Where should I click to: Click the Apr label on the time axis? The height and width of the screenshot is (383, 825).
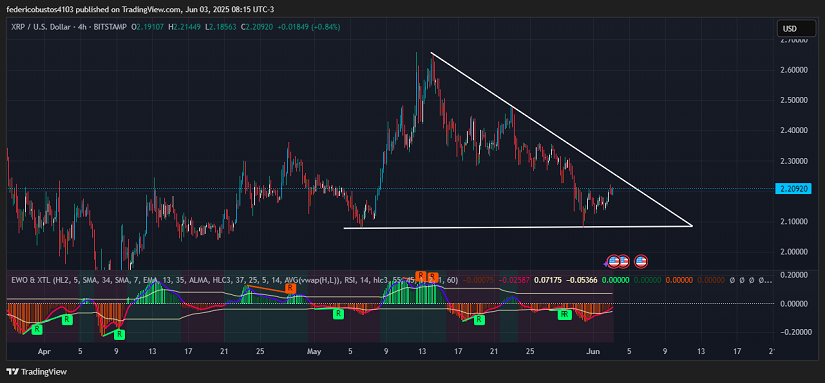pyautogui.click(x=45, y=350)
